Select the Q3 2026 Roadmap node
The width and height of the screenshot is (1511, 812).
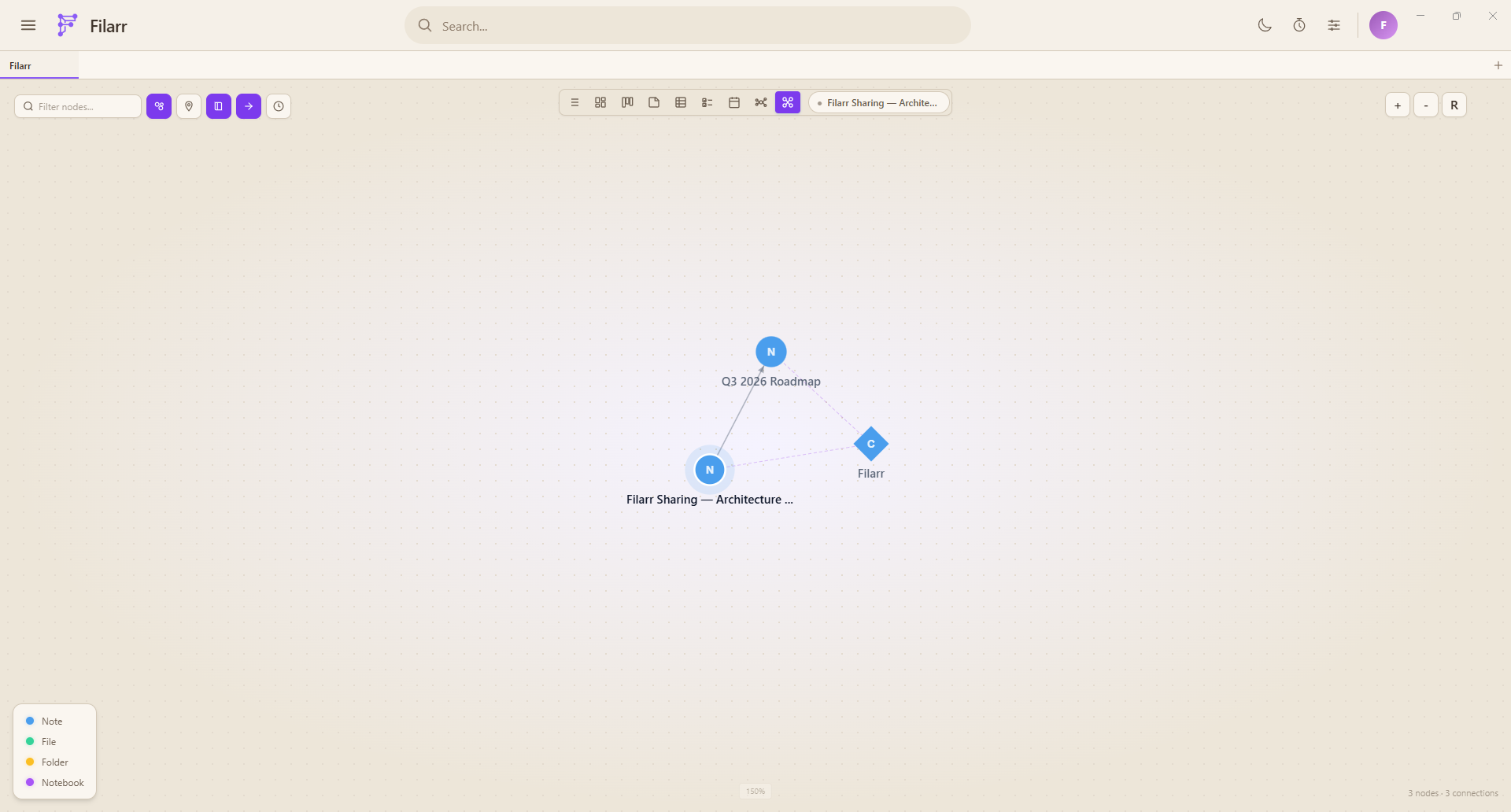771,352
